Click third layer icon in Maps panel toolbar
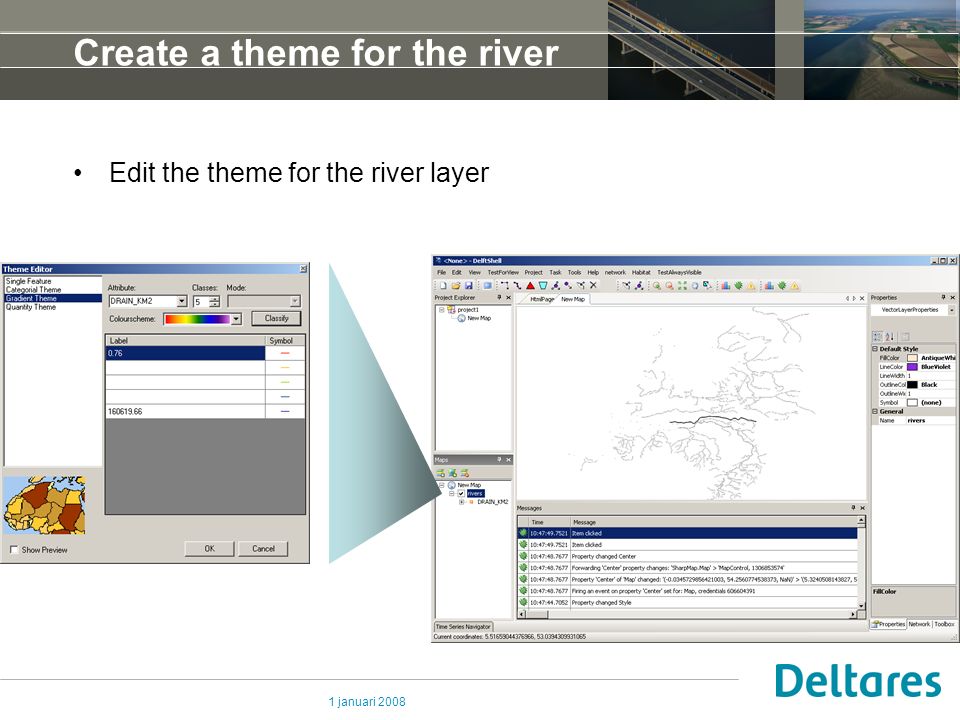 [x=465, y=473]
